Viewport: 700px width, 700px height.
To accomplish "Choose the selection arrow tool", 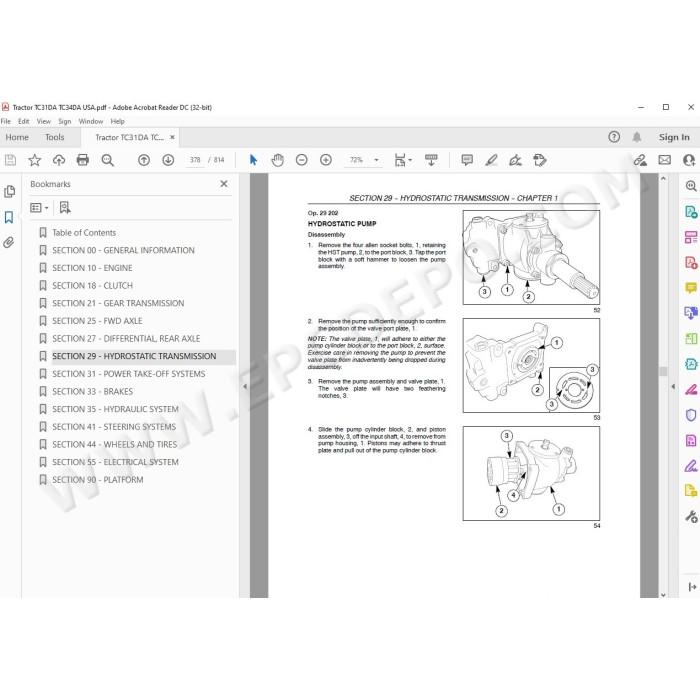I will coord(253,160).
